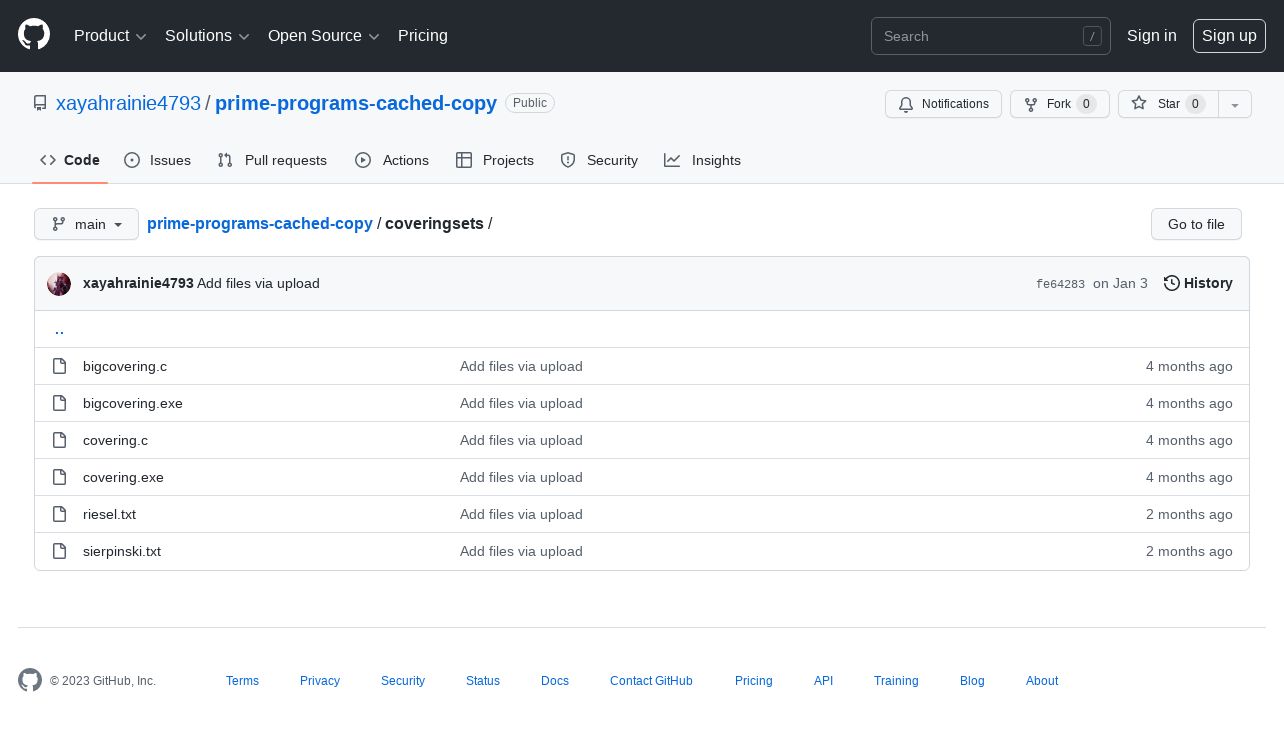Open covering.c file
Image resolution: width=1284 pixels, height=742 pixels.
pos(115,440)
